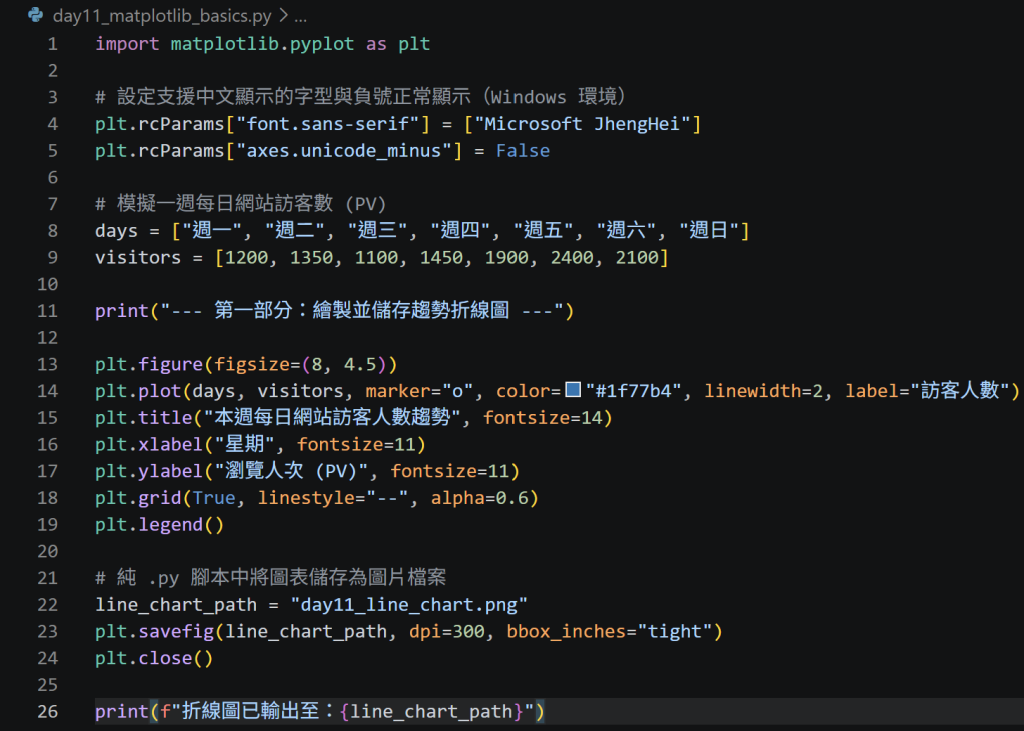
Task: Click the (PV) comment on line 7
Action: coord(241,204)
